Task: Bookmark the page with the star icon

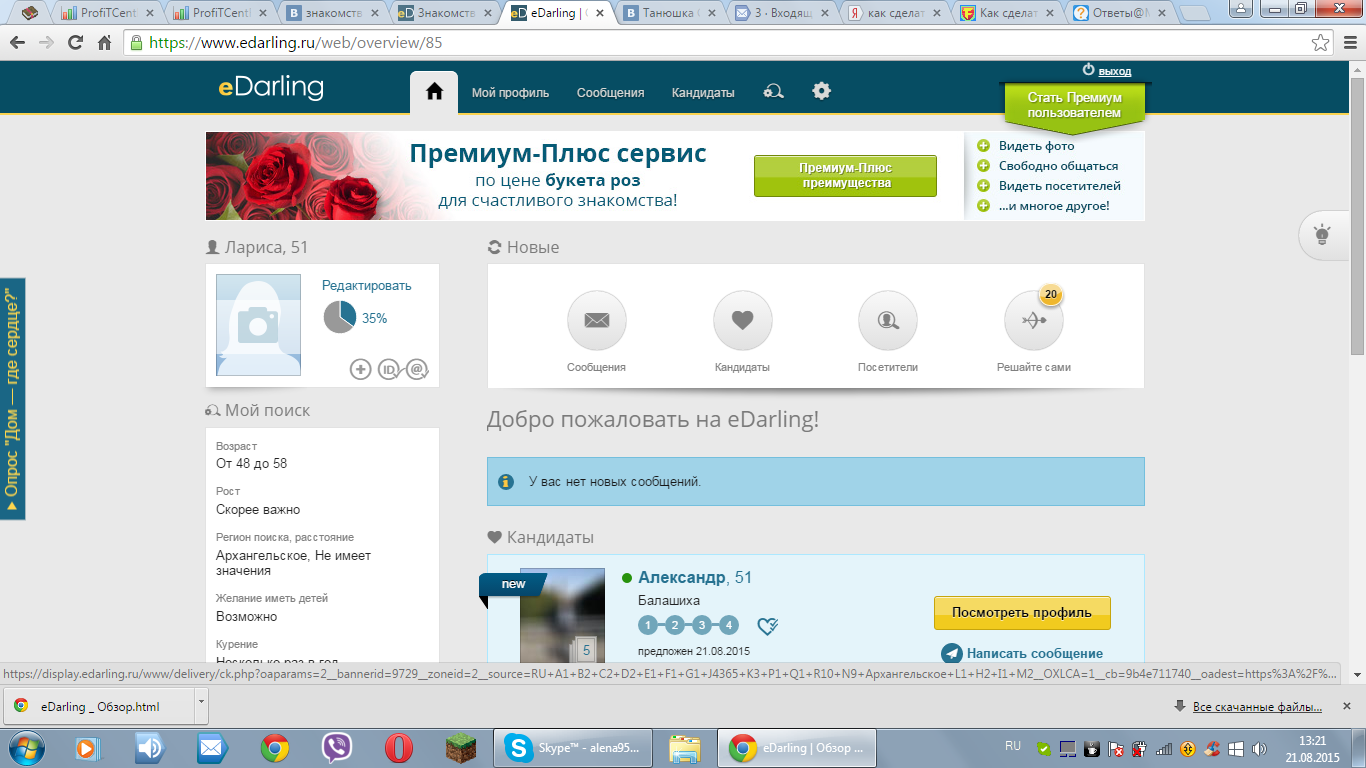Action: point(1321,43)
